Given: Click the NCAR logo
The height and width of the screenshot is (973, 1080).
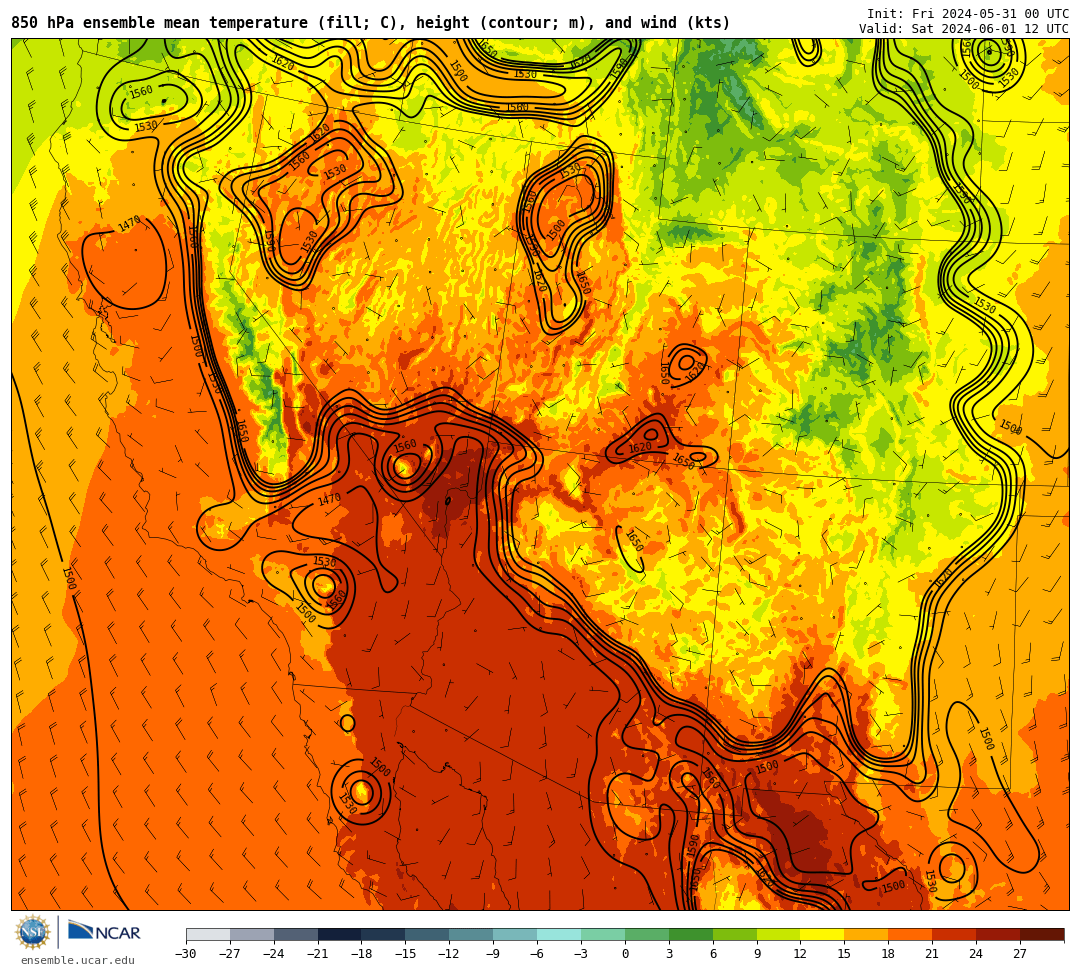Looking at the screenshot, I should coord(104,932).
